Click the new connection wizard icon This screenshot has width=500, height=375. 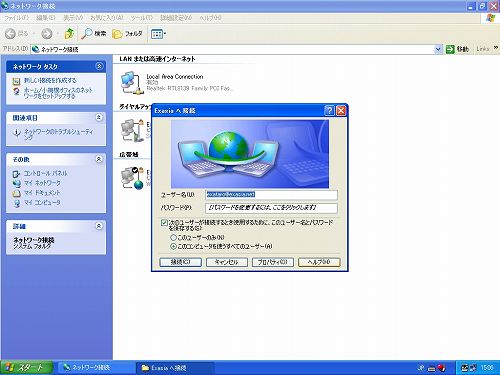pos(16,81)
